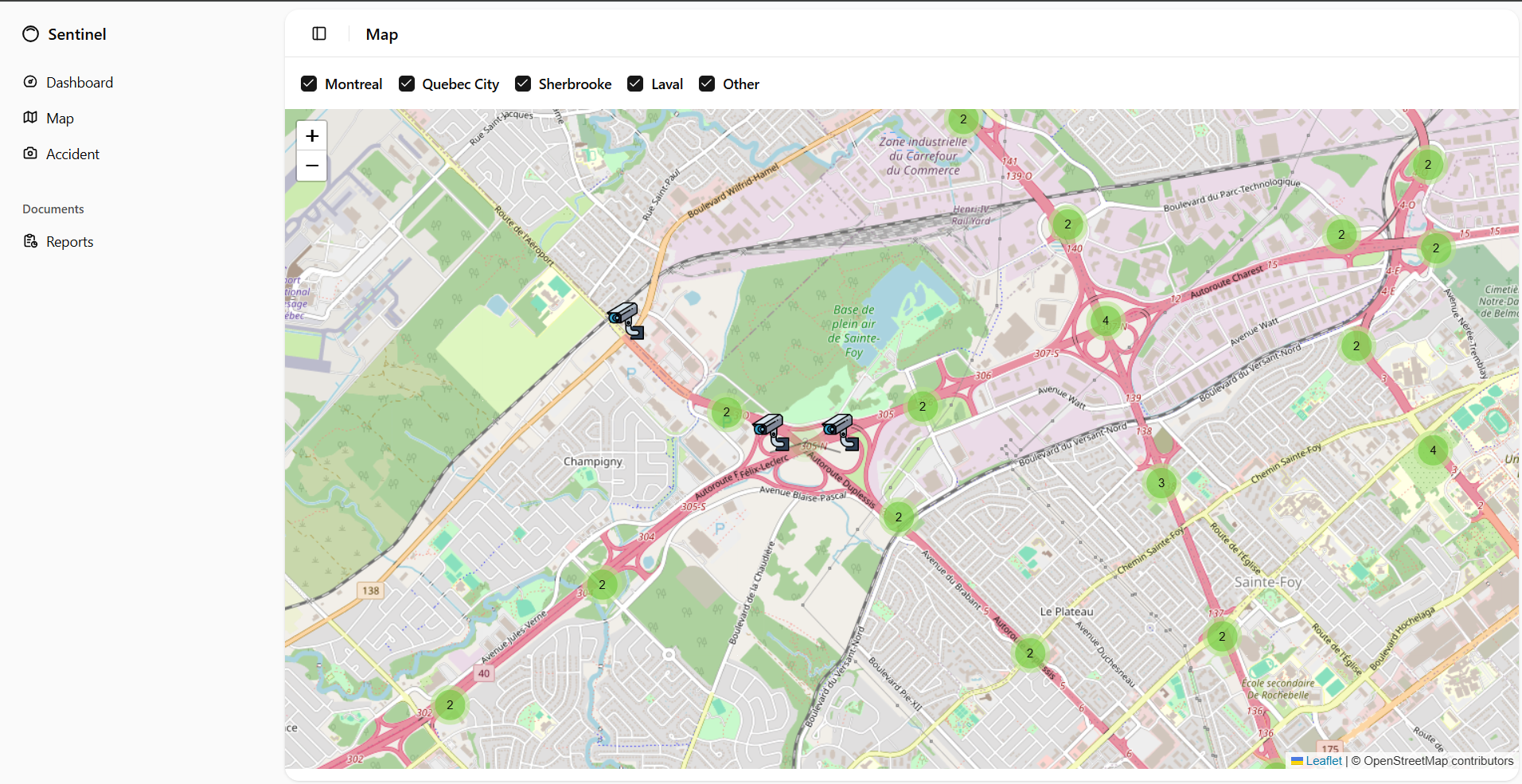1522x784 pixels.
Task: Expand cluster 3 near exit 138
Action: point(1161,483)
